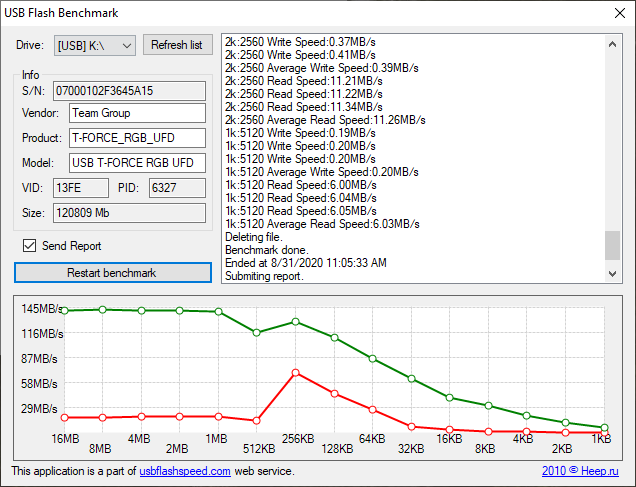This screenshot has width=636, height=487.
Task: Open the usbflashspeed.com link
Action: click(x=185, y=471)
